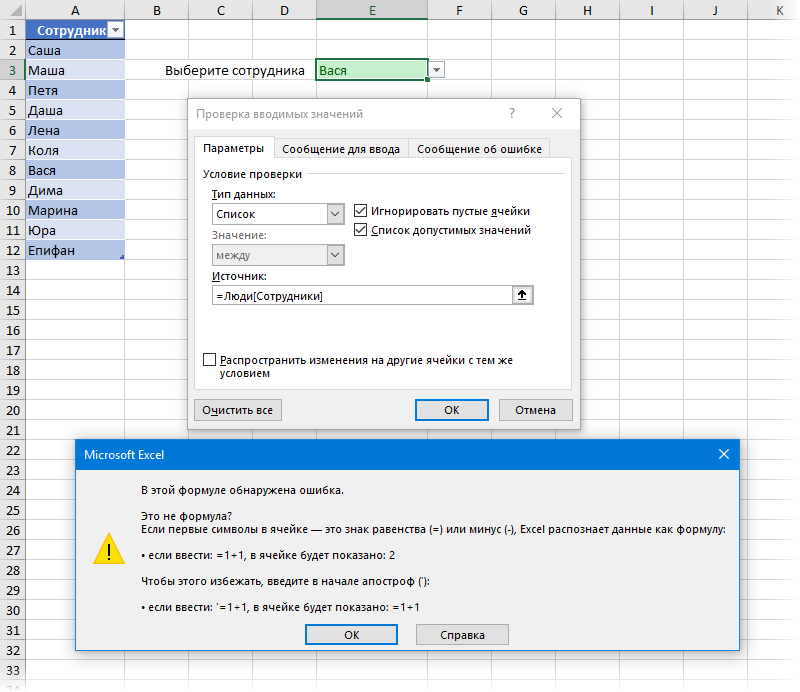Click the help question mark in the validation dialog
Screen dimensions: 800x692
point(512,113)
